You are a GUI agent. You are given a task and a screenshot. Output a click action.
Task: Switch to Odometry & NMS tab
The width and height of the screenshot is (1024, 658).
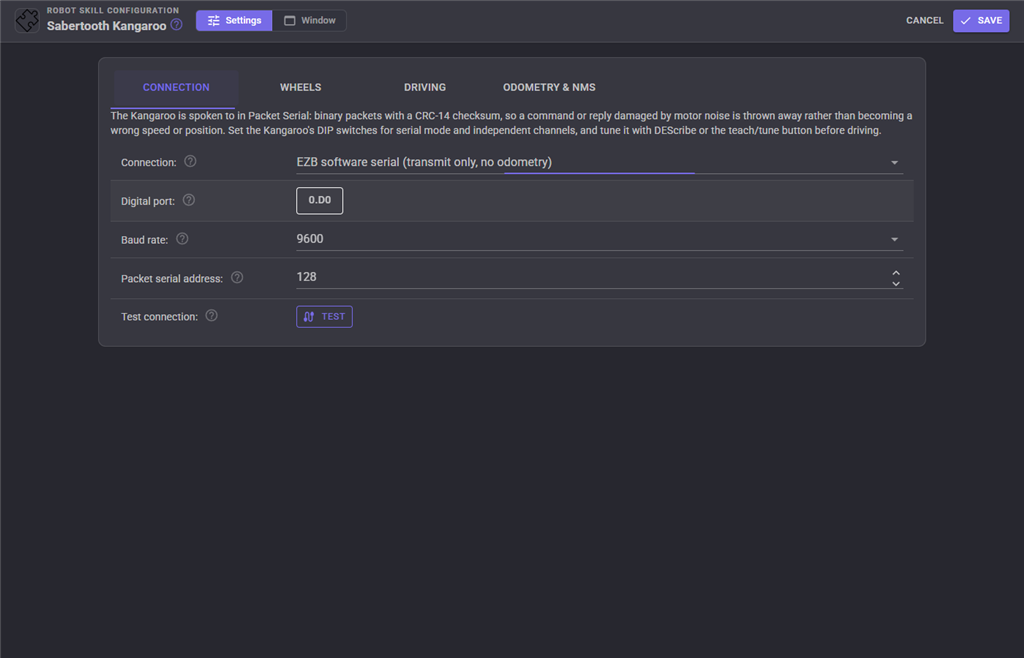(x=549, y=87)
